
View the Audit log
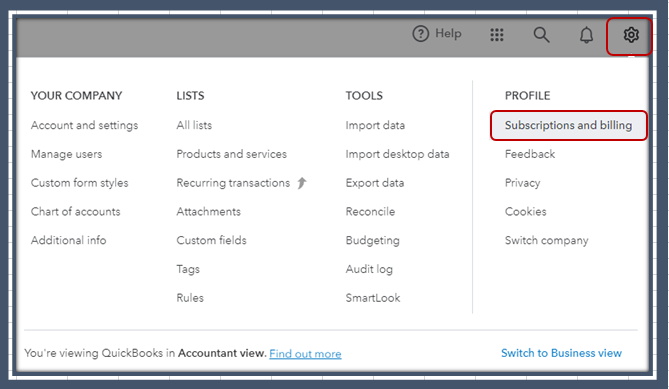[x=369, y=269]
